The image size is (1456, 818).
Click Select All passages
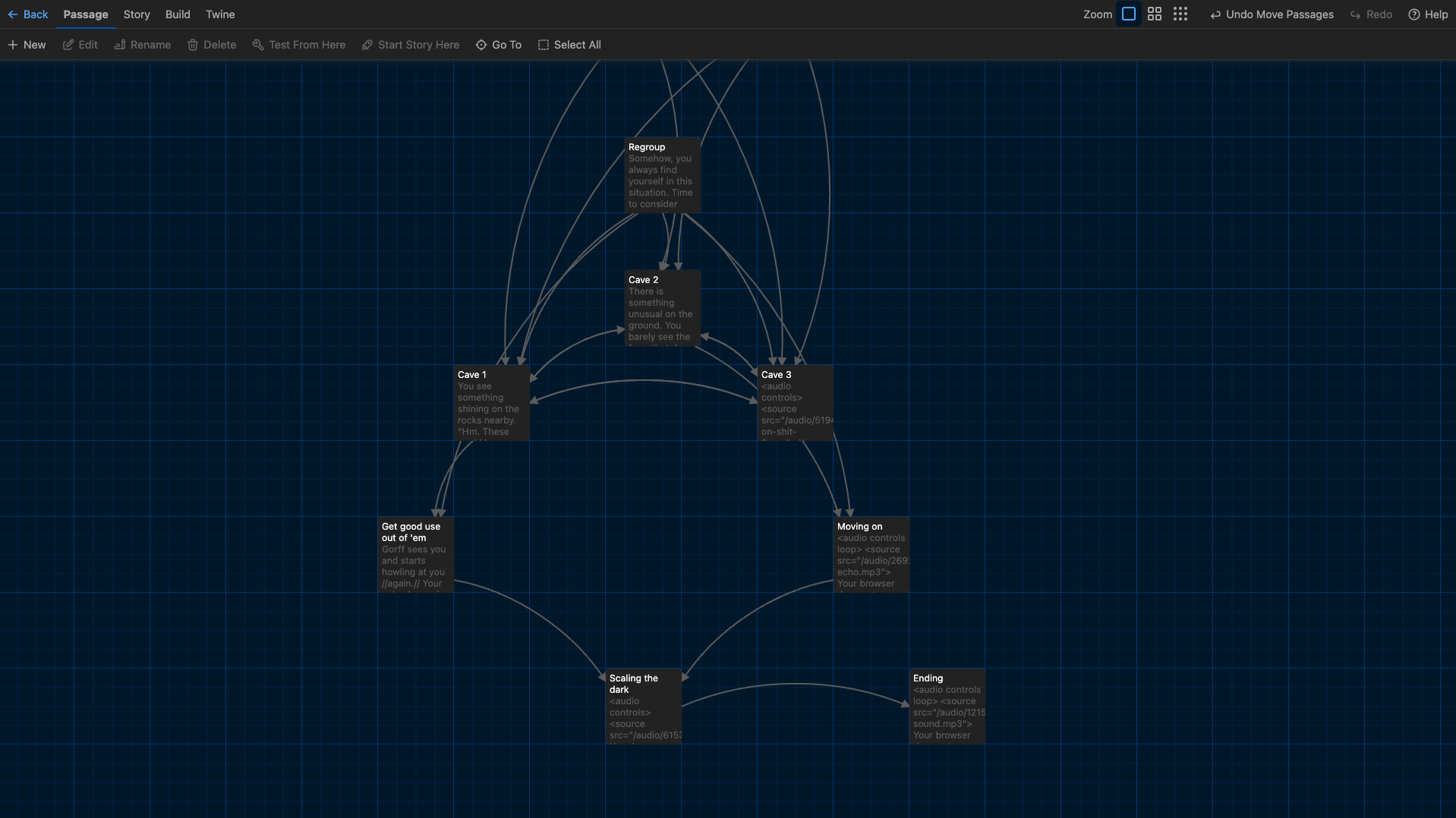569,45
